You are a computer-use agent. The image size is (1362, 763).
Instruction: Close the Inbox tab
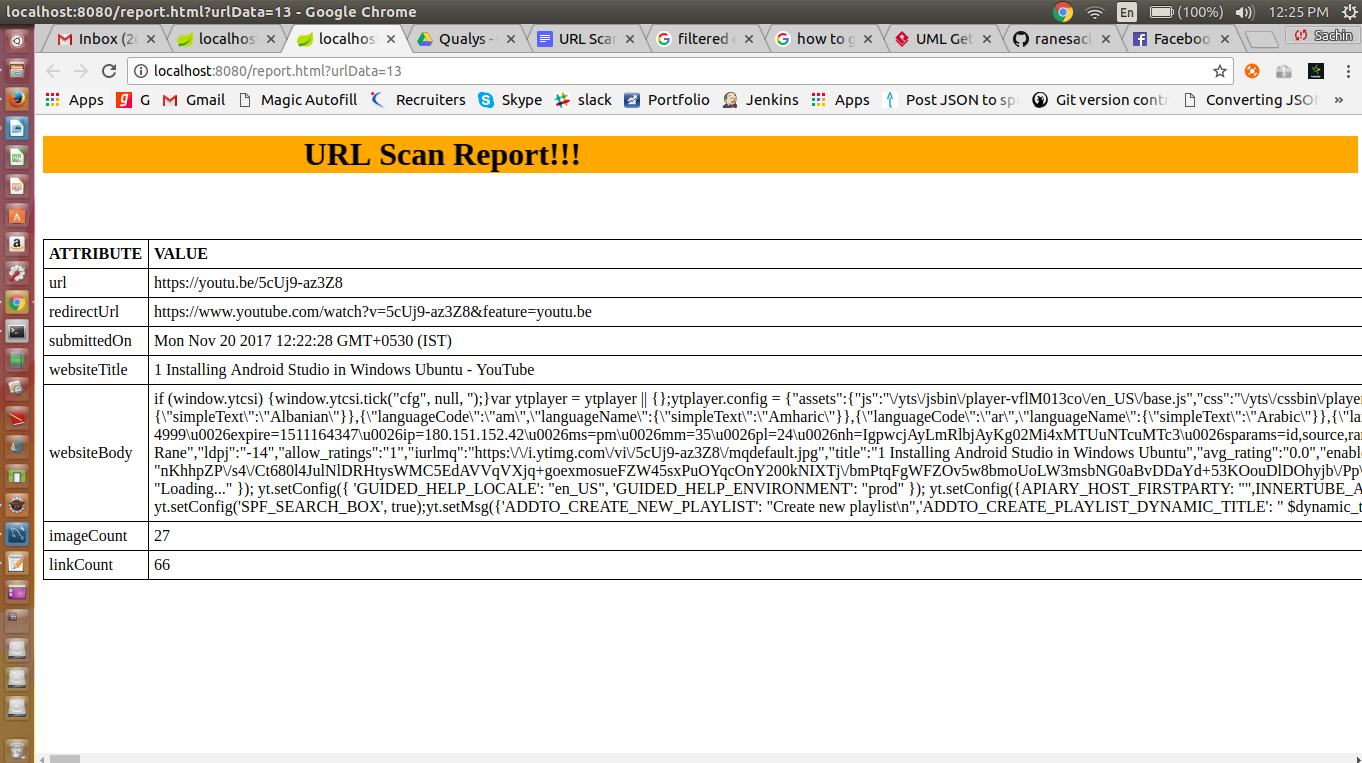(x=152, y=39)
